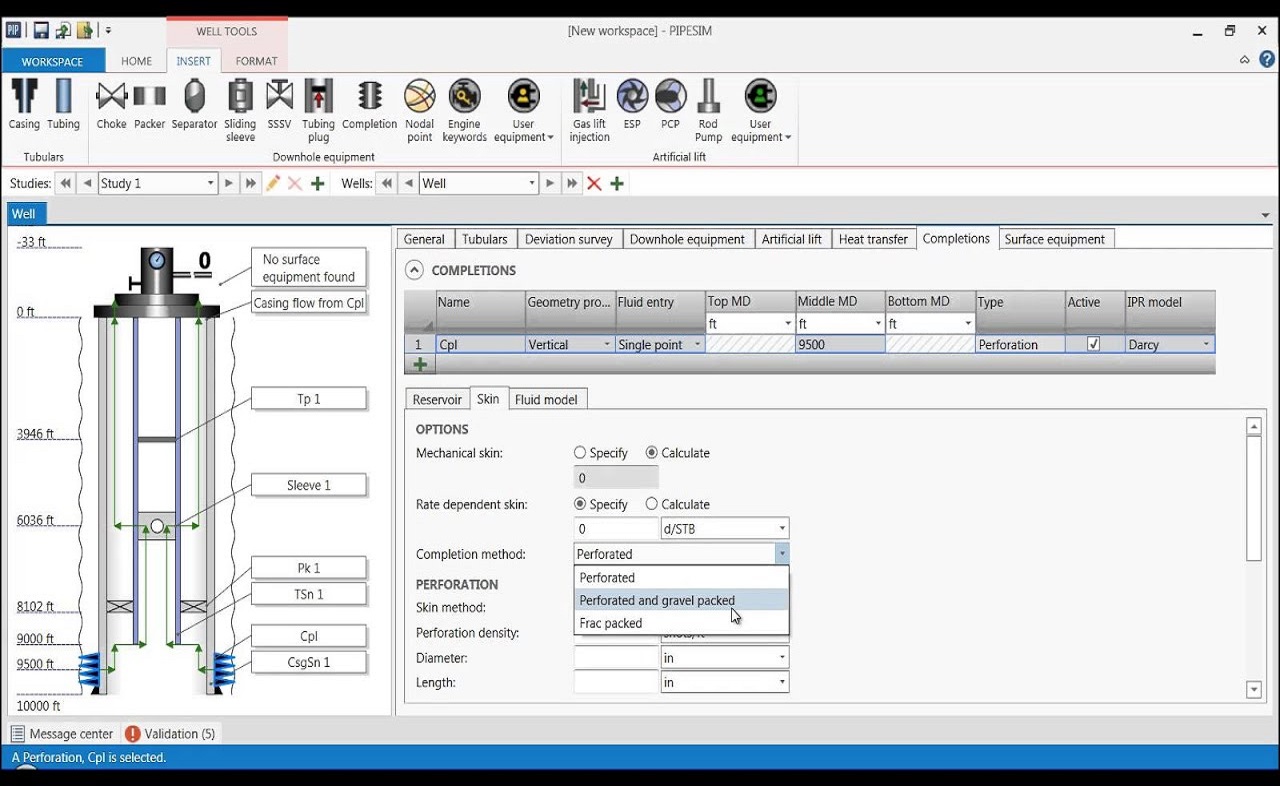Open the Message center
Viewport: 1280px width, 786px height.
click(x=62, y=734)
